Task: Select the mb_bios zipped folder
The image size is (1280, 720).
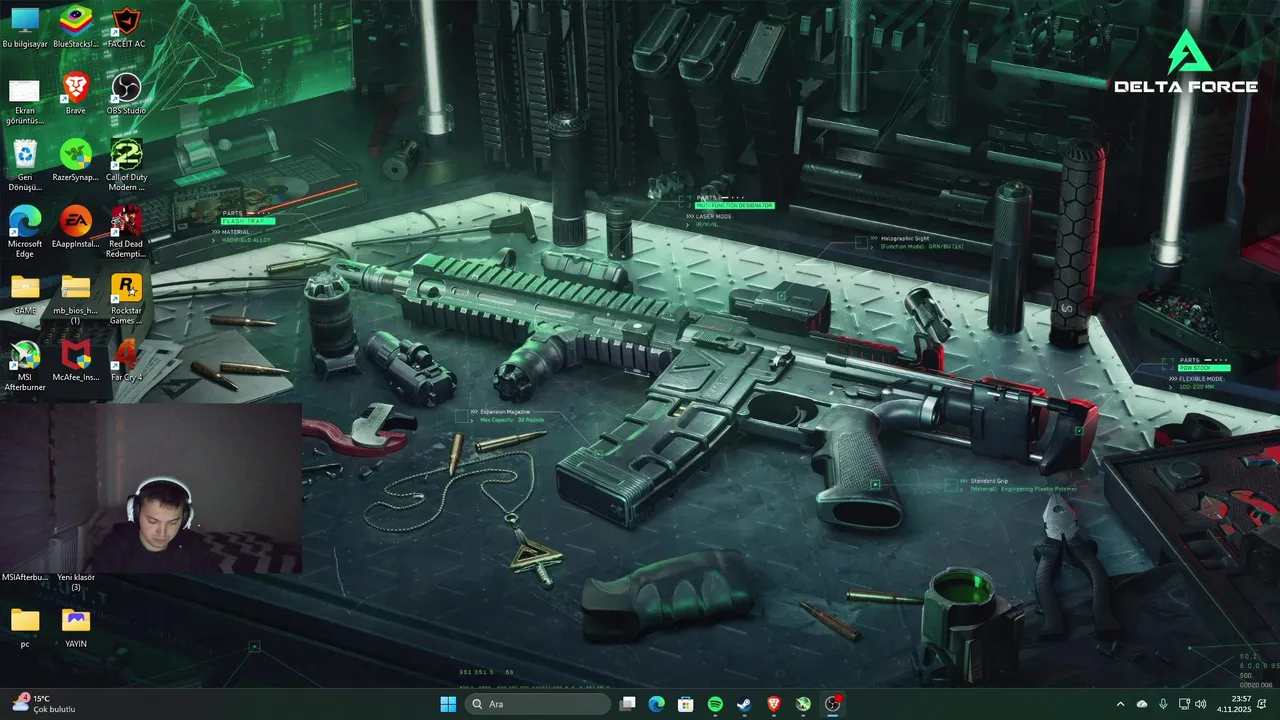Action: 76,299
